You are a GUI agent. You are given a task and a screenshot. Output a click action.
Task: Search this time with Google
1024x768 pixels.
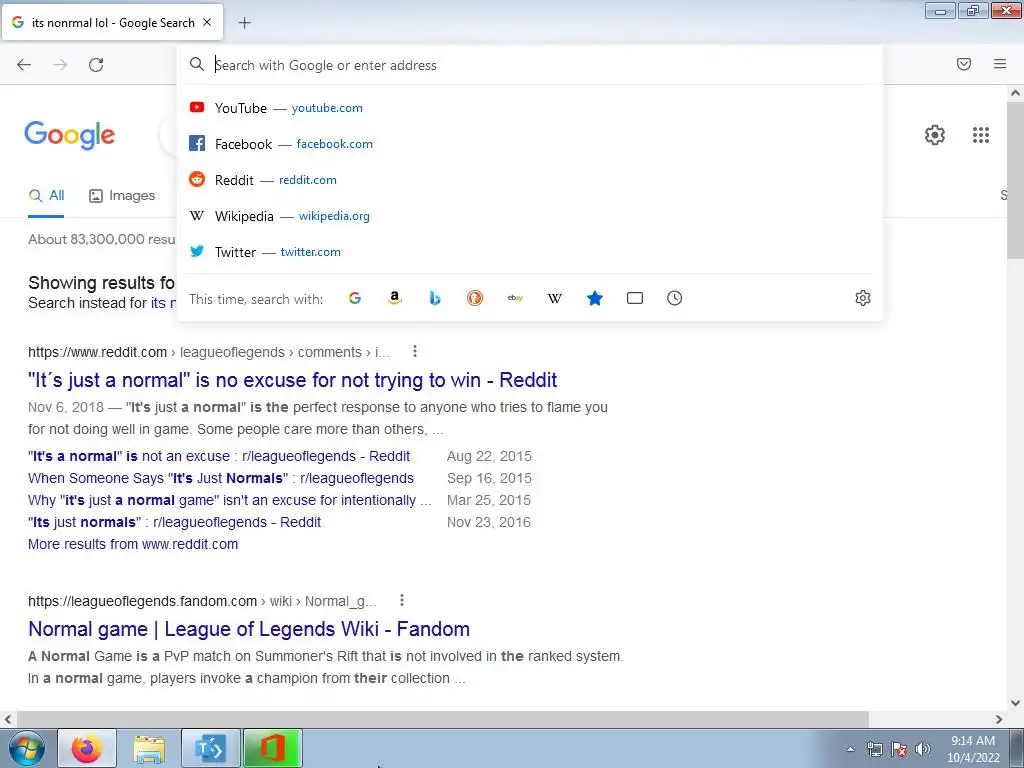355,298
